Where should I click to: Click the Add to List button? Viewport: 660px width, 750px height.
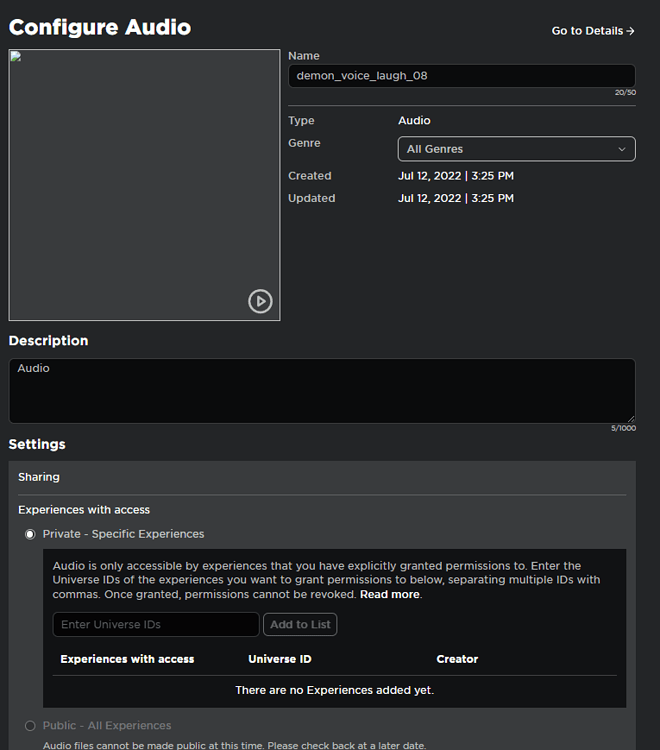[x=300, y=624]
